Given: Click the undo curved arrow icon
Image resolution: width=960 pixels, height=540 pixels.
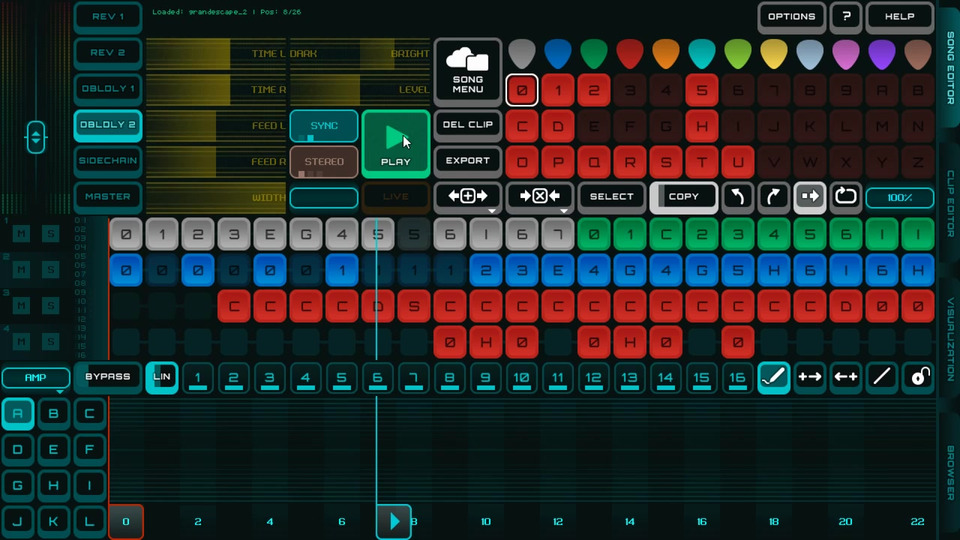Looking at the screenshot, I should click(738, 197).
